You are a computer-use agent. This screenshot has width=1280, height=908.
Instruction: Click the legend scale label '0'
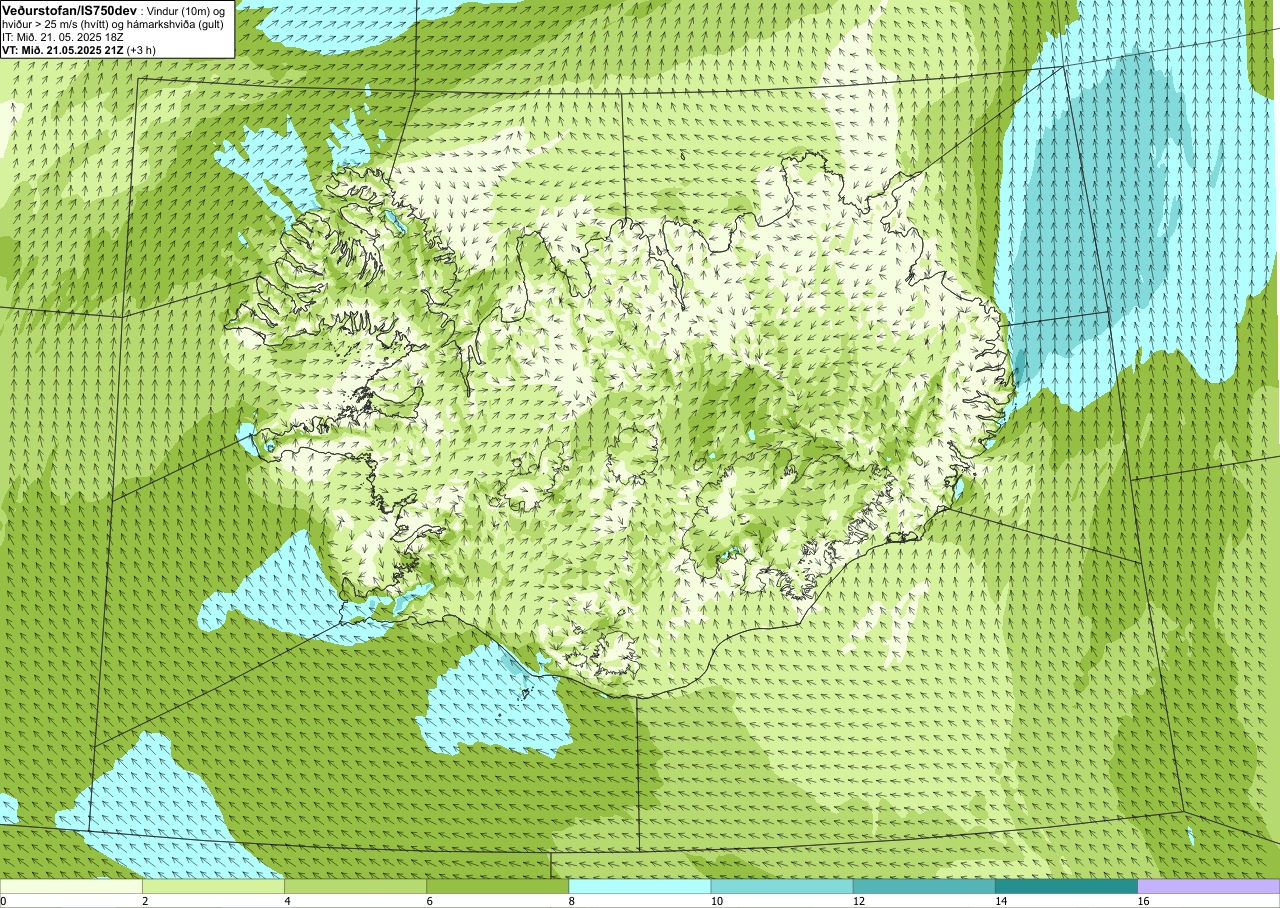3,901
